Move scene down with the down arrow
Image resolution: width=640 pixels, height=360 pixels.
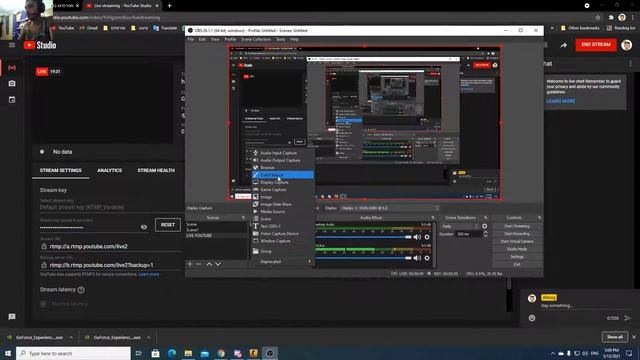tap(218, 264)
